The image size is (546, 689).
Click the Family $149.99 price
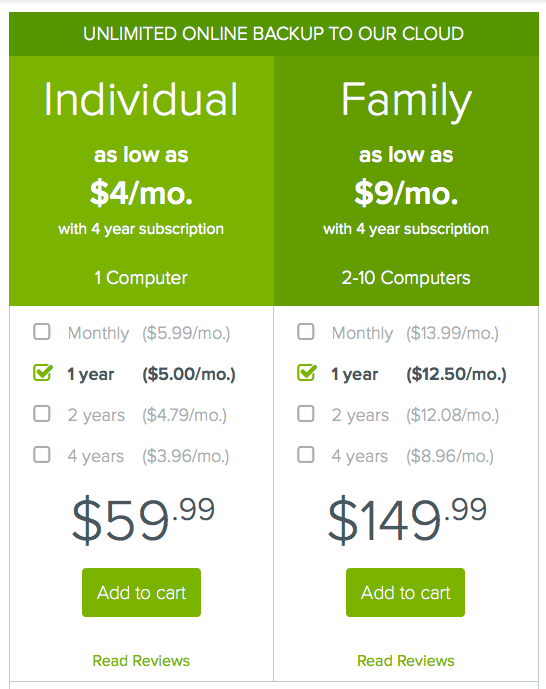point(408,519)
